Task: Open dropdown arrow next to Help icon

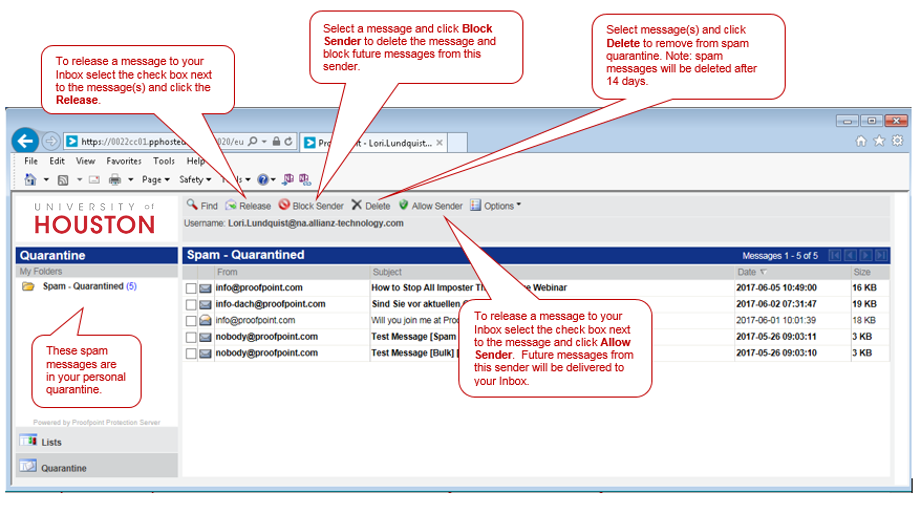Action: tap(273, 180)
